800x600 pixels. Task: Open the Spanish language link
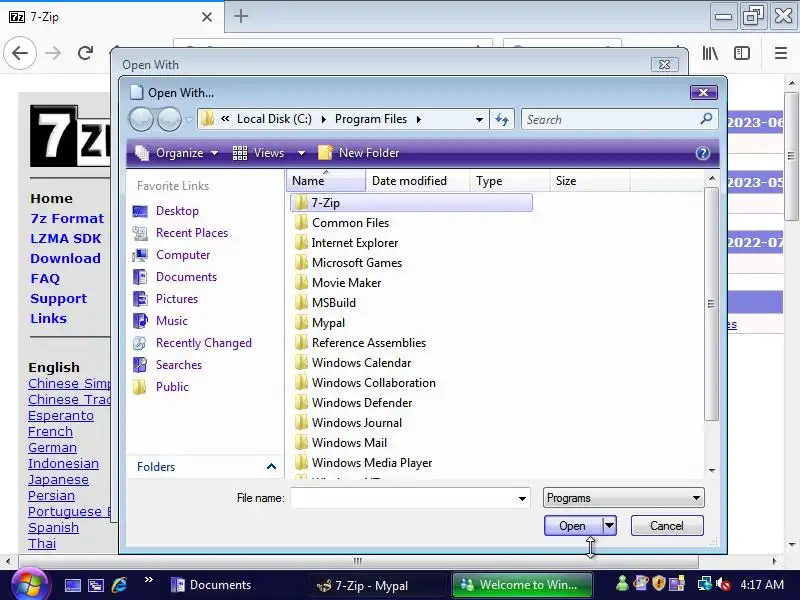[54, 528]
